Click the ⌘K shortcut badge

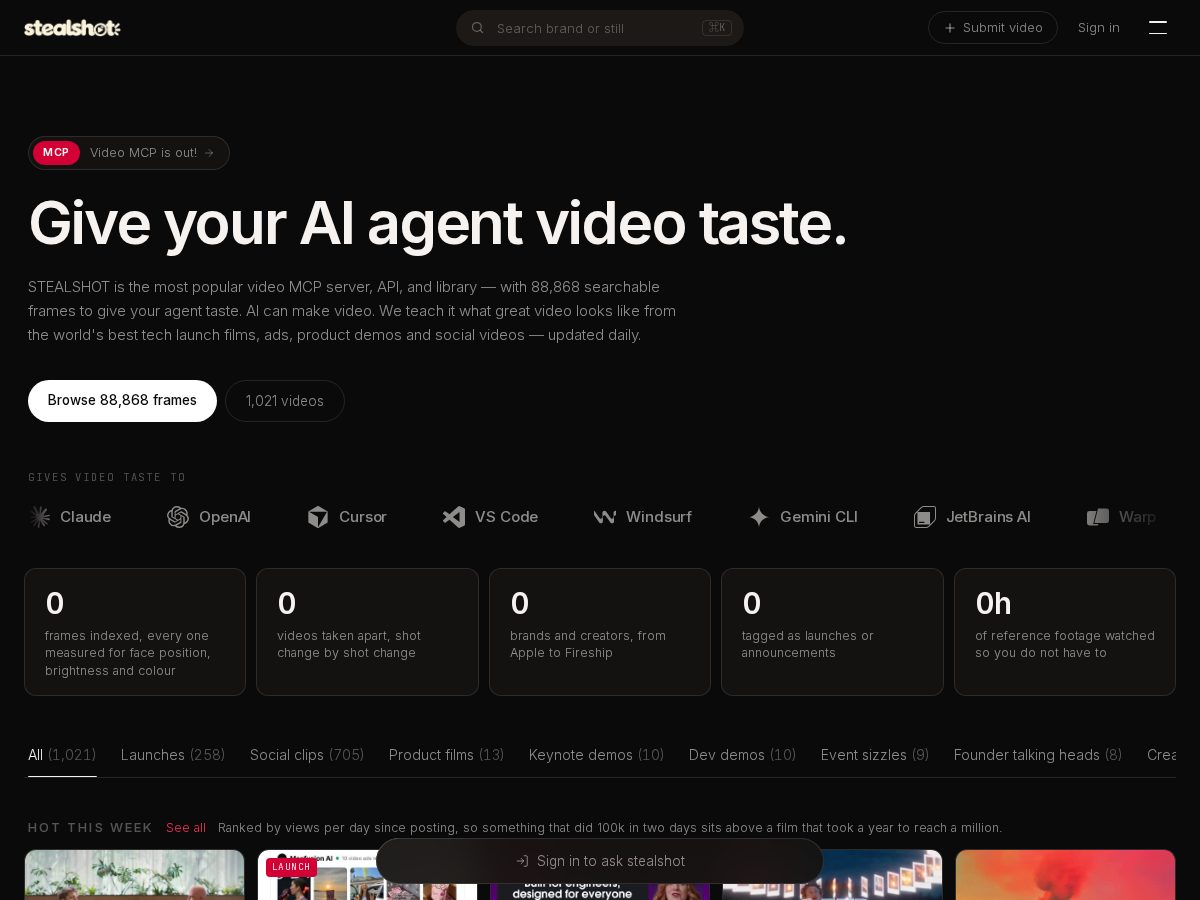[717, 28]
